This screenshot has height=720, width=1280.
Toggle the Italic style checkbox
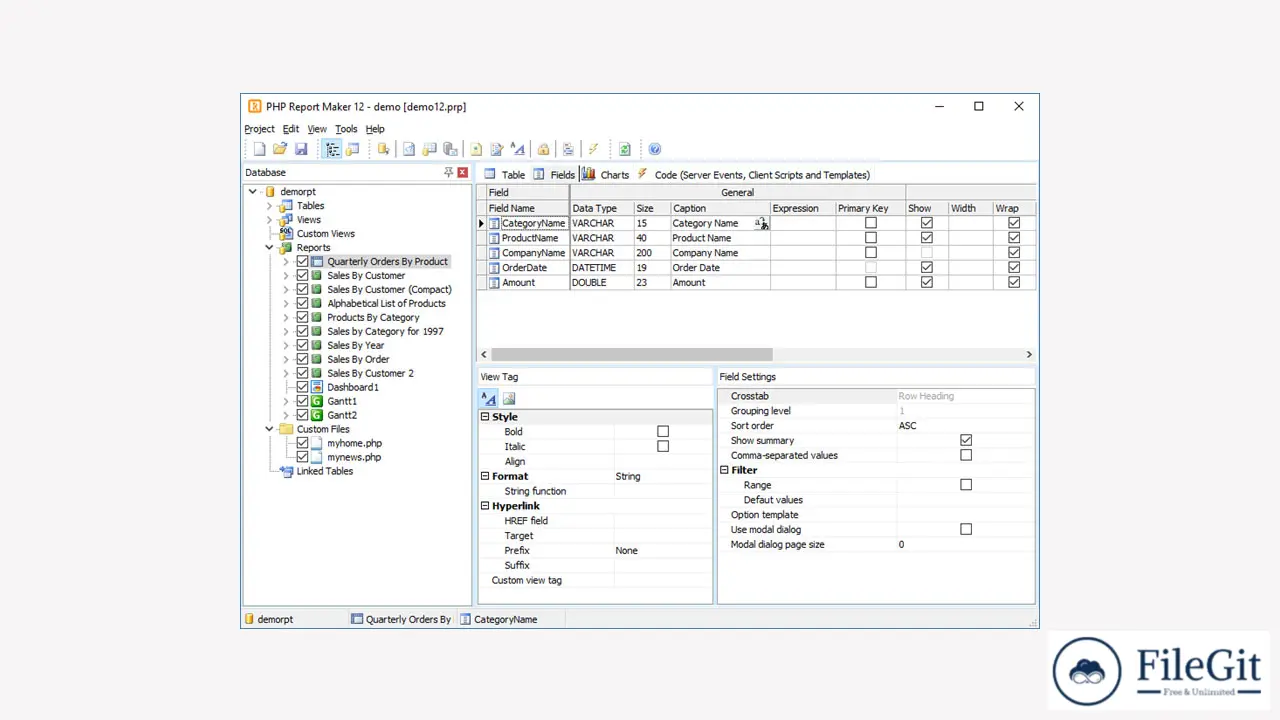662,447
